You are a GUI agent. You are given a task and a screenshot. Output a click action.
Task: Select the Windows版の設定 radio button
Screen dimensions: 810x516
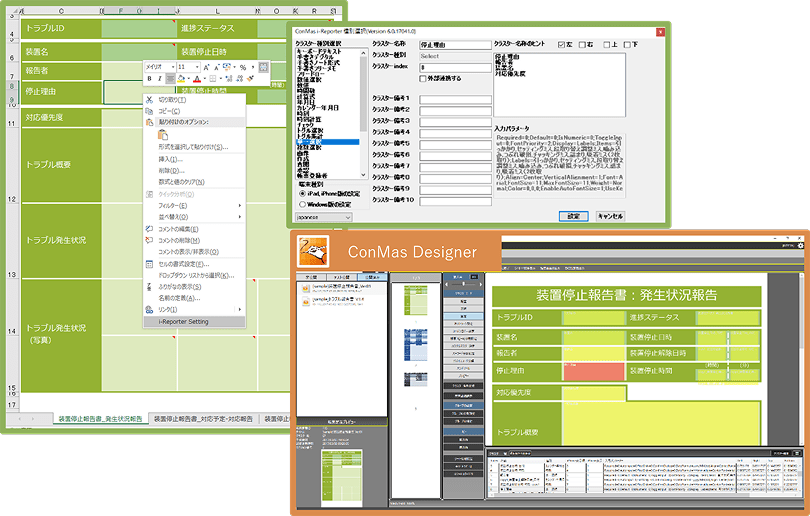pos(303,205)
